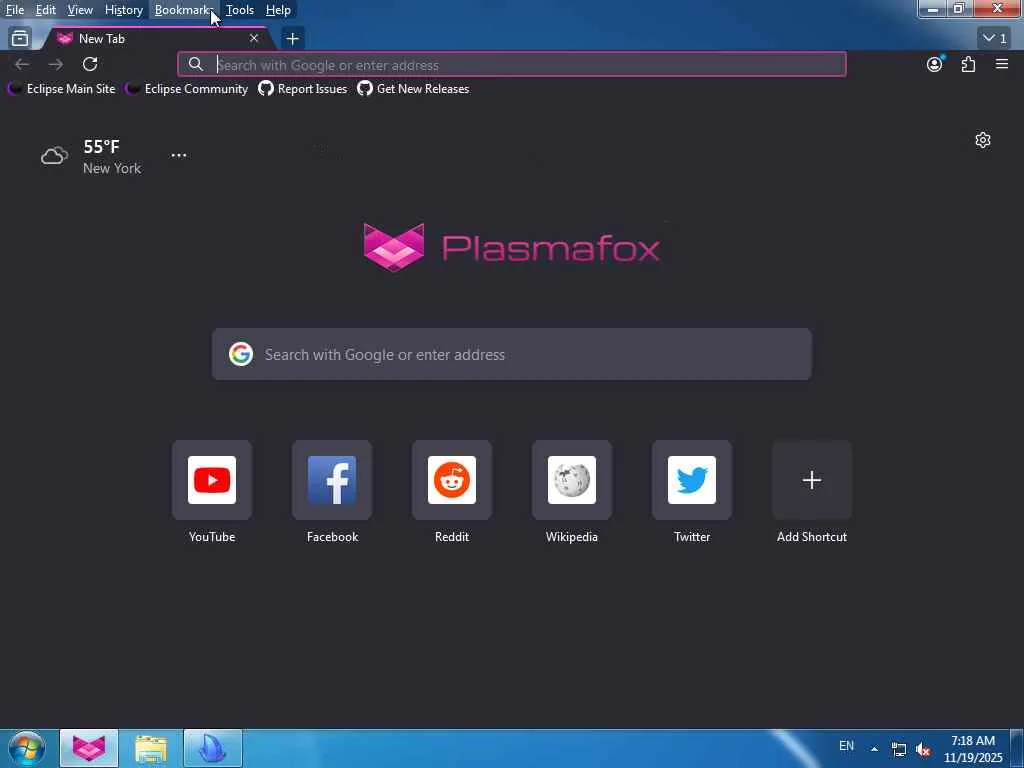Click Show Desktop strip at taskbar end

(1017, 748)
